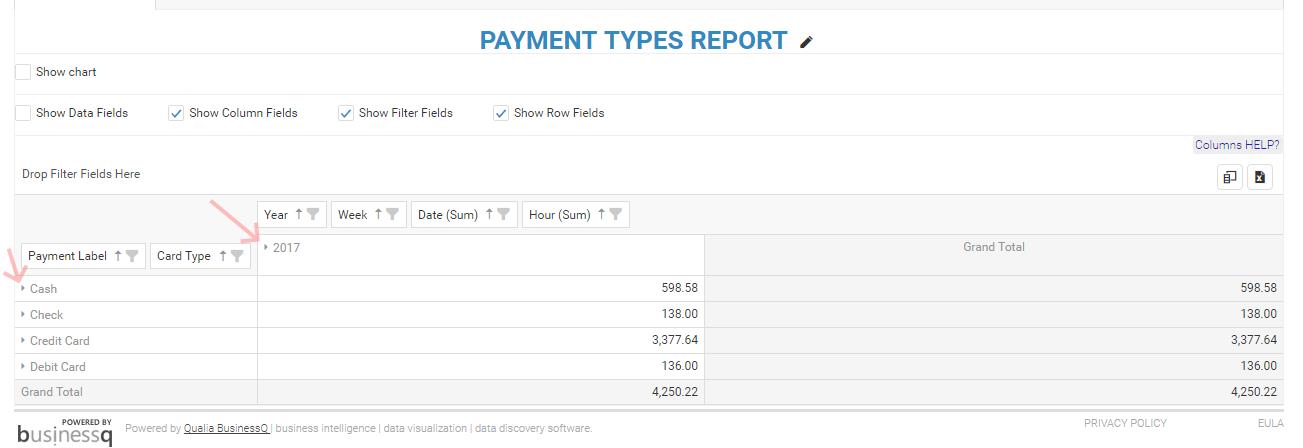Uncheck Show Column Fields

(176, 113)
